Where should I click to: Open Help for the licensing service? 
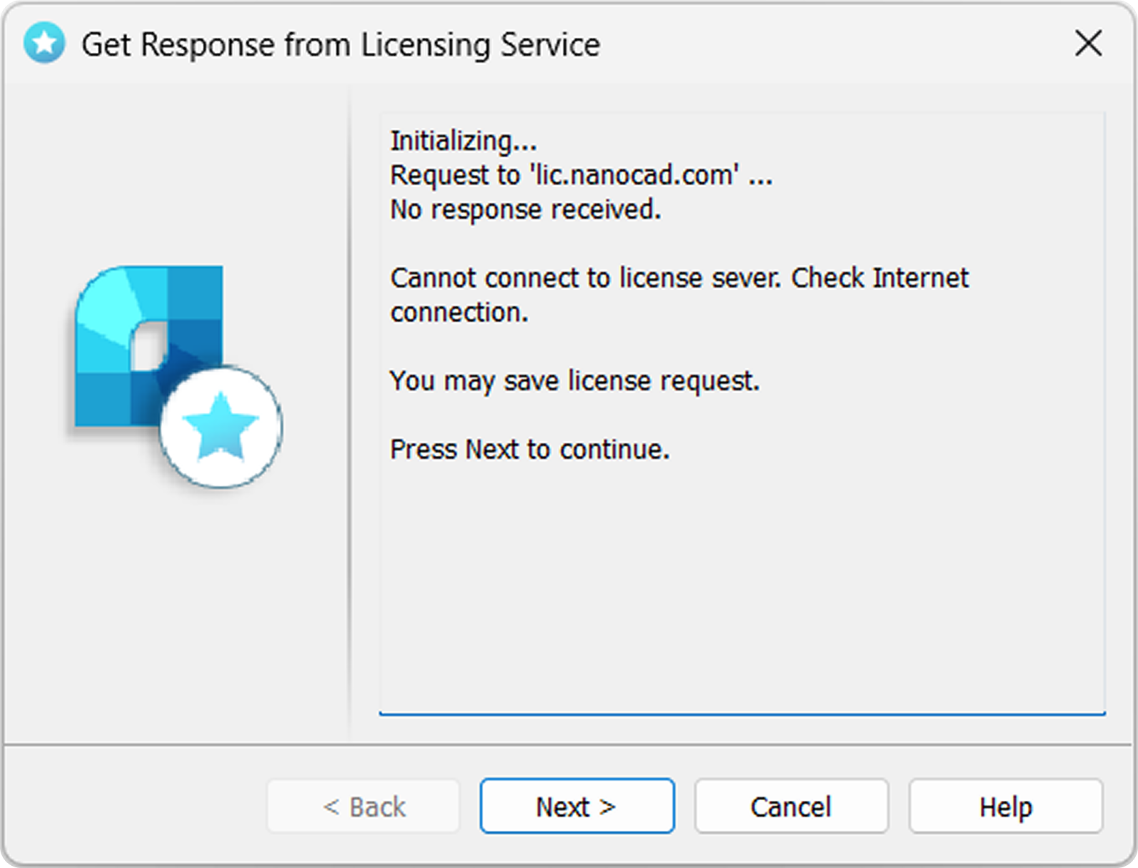pyautogui.click(x=1006, y=806)
